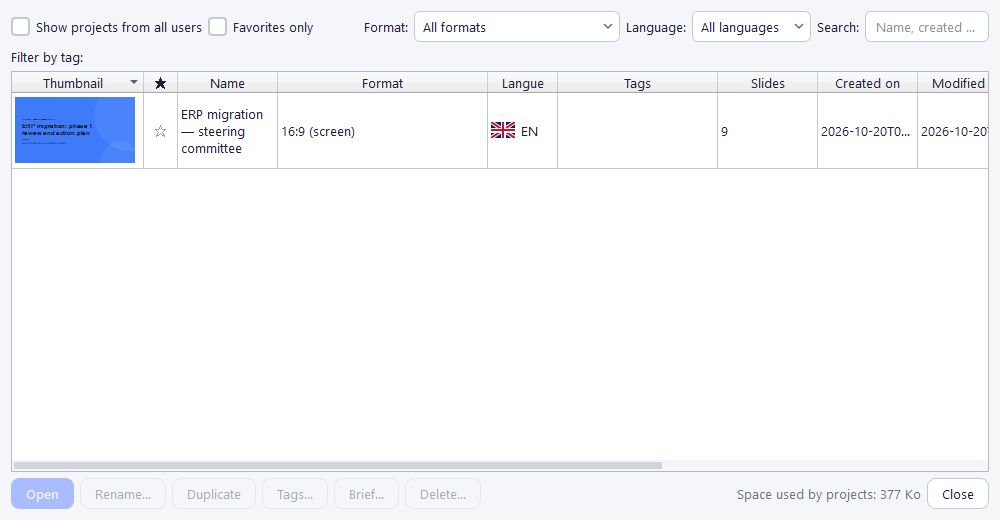Tick the Favorites only checkbox
This screenshot has width=1000, height=520.
pos(217,27)
